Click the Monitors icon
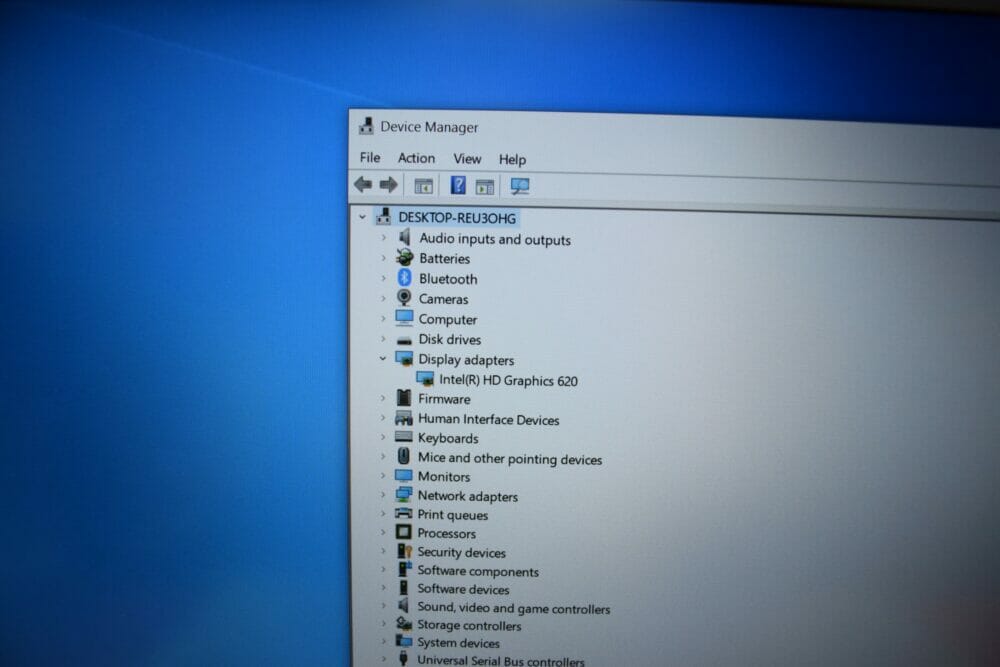Viewport: 1000px width, 667px height. pos(404,475)
